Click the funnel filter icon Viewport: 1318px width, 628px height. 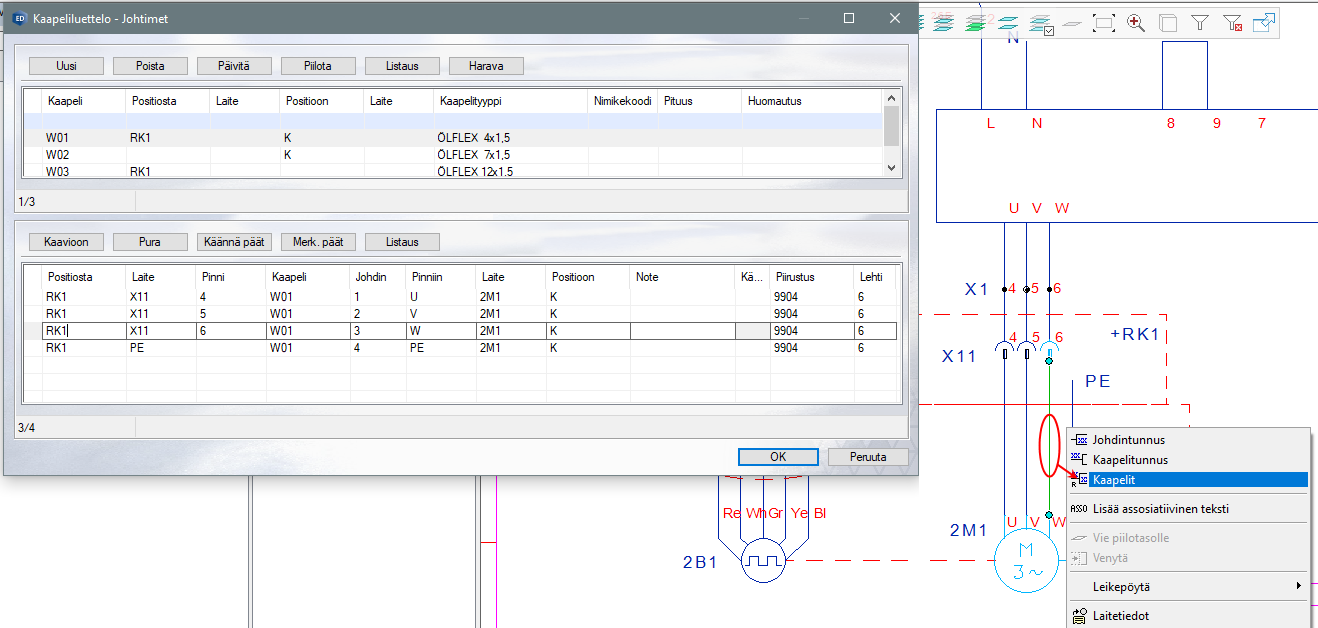1200,22
